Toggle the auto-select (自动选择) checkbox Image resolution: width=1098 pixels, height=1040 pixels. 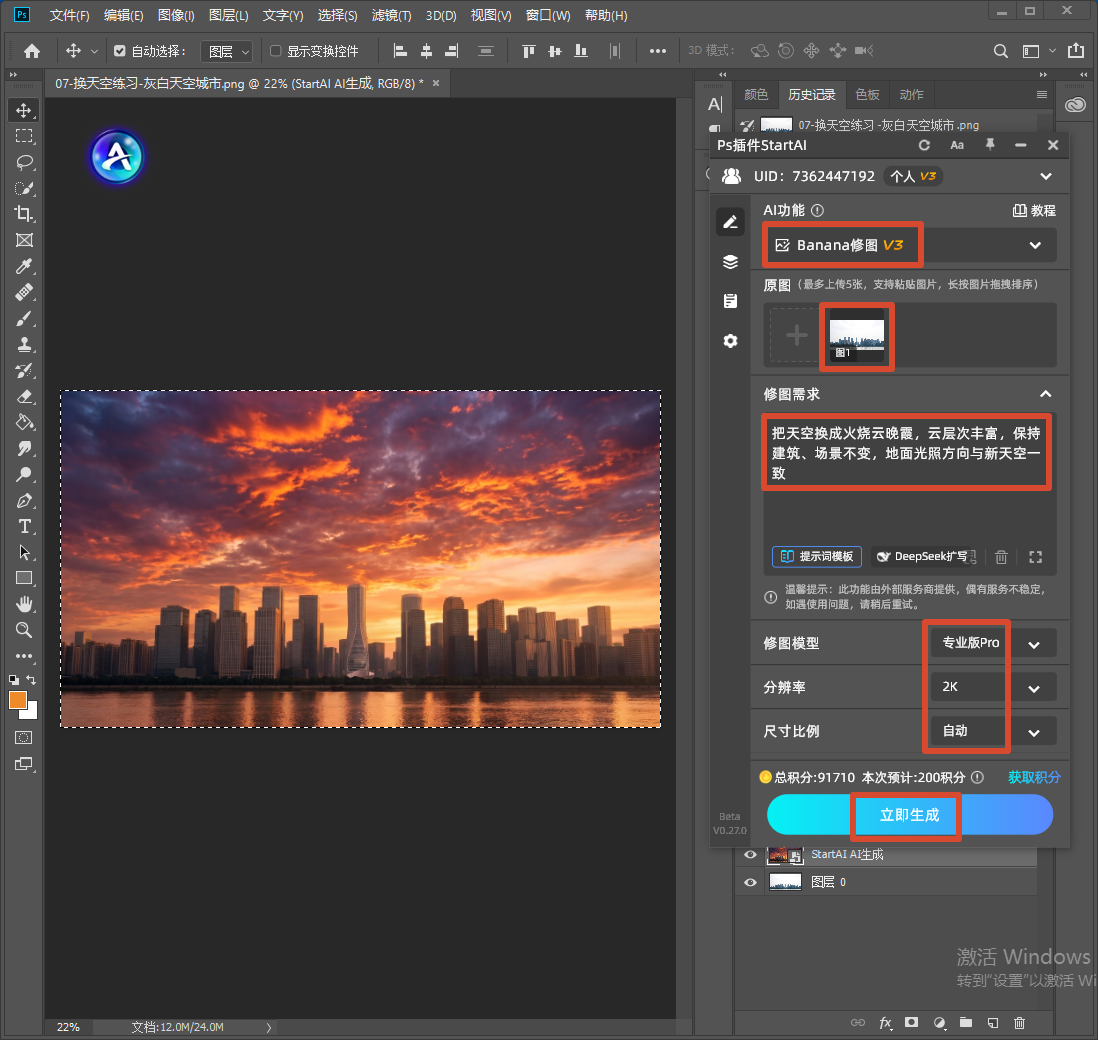[x=120, y=51]
